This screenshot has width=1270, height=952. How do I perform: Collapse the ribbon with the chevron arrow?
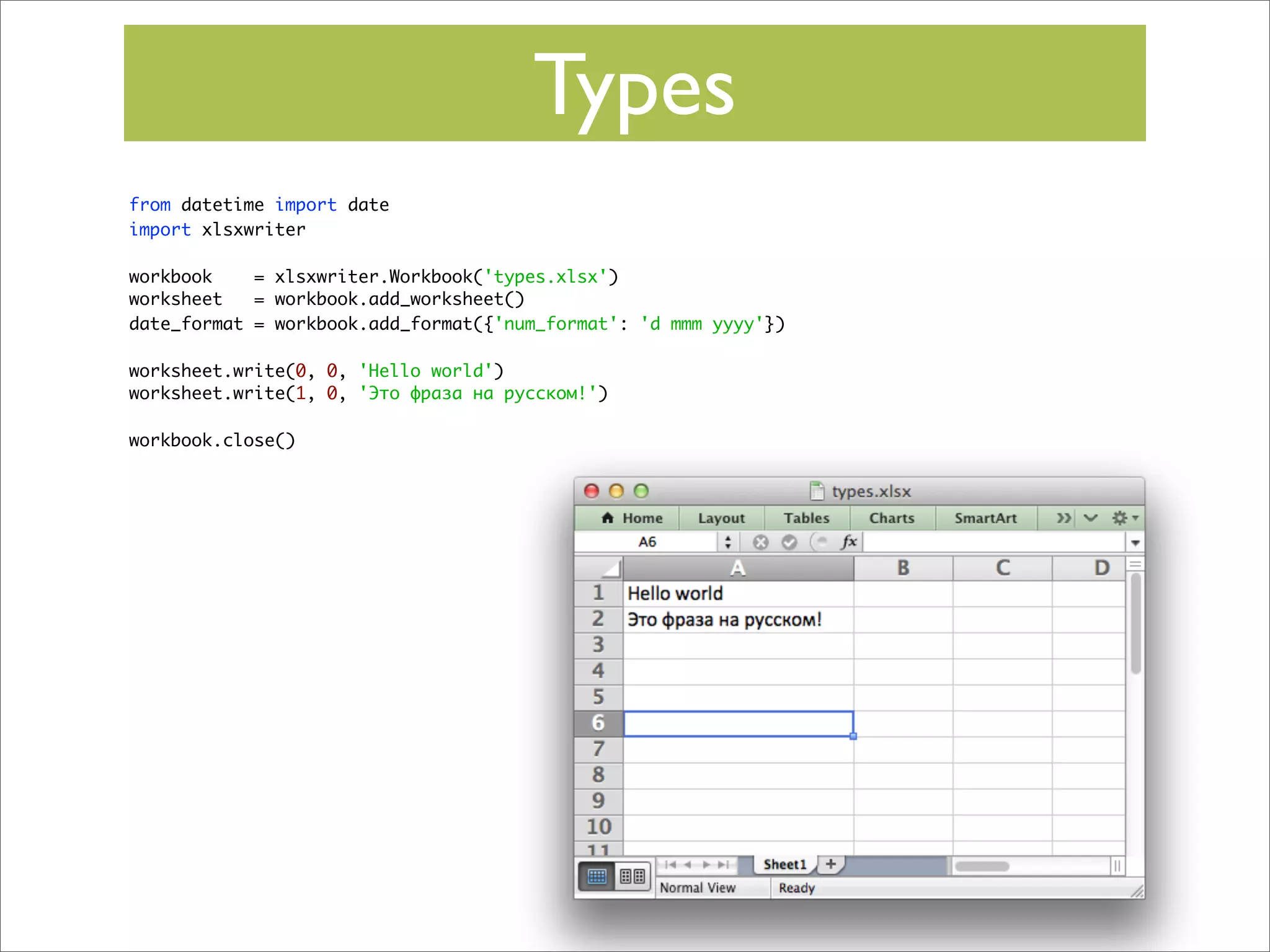[1090, 518]
